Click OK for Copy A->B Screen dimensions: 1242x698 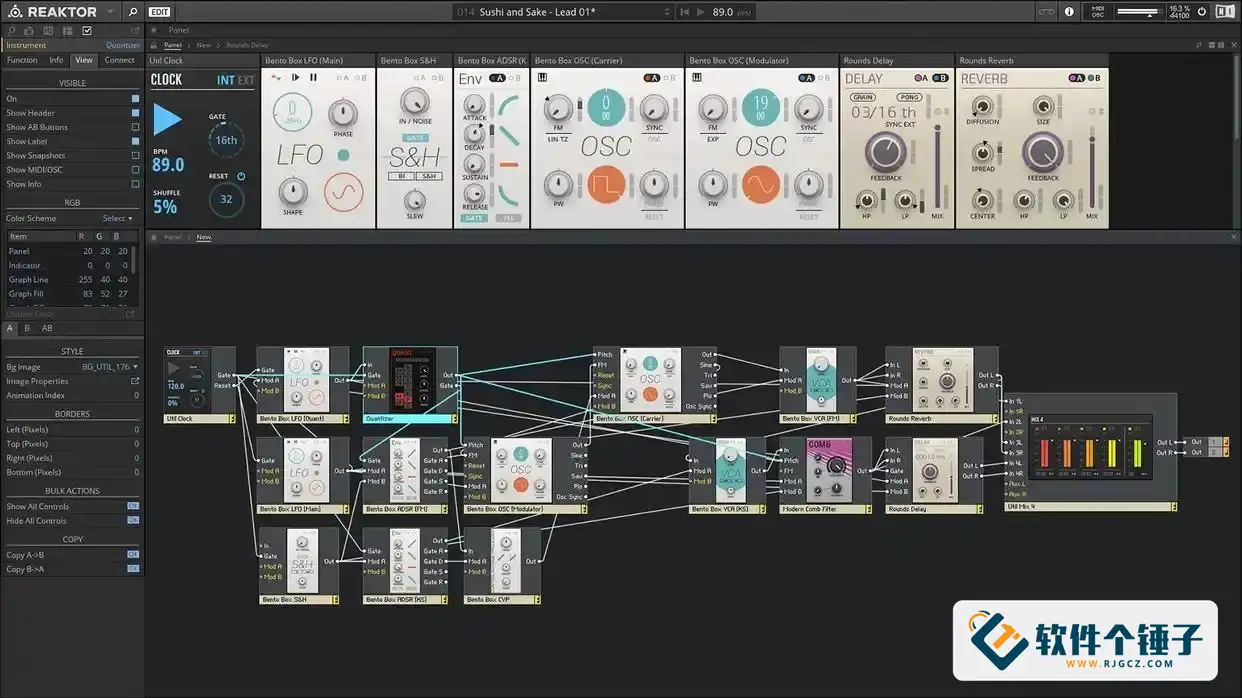[133, 555]
